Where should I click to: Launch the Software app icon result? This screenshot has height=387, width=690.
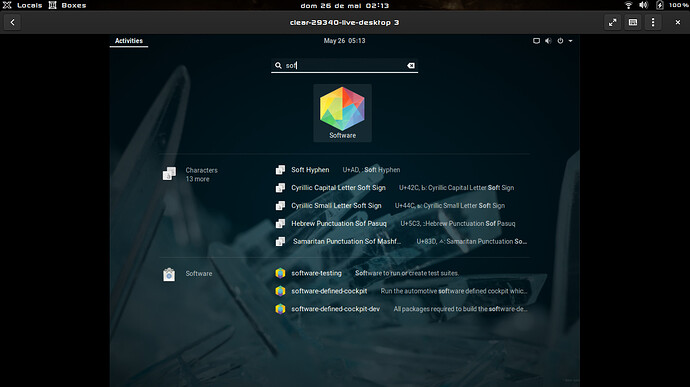[x=342, y=113]
